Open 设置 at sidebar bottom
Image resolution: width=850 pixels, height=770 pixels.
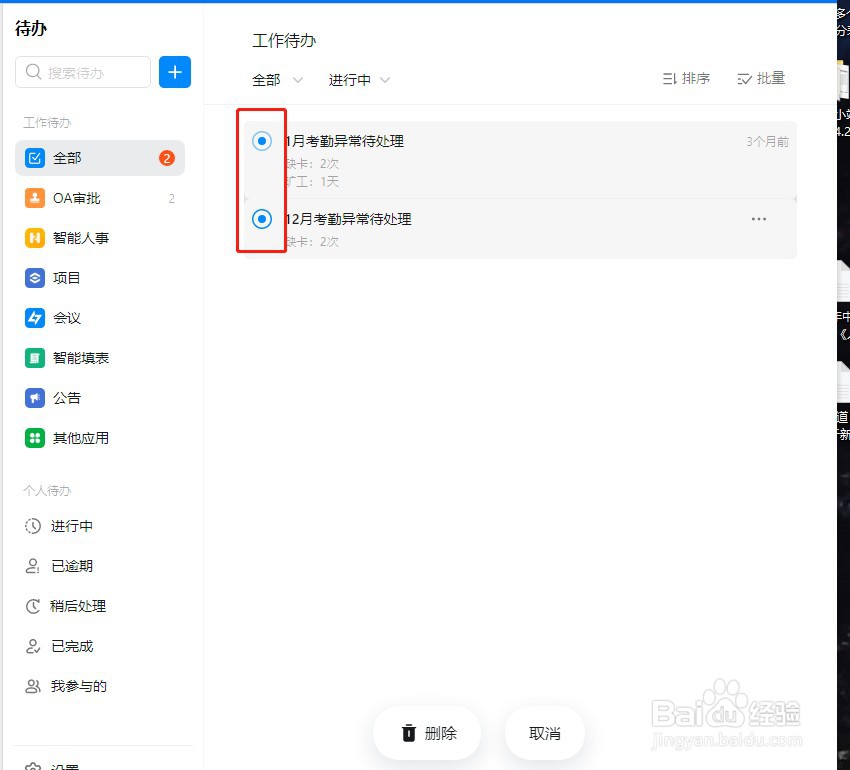pos(51,766)
